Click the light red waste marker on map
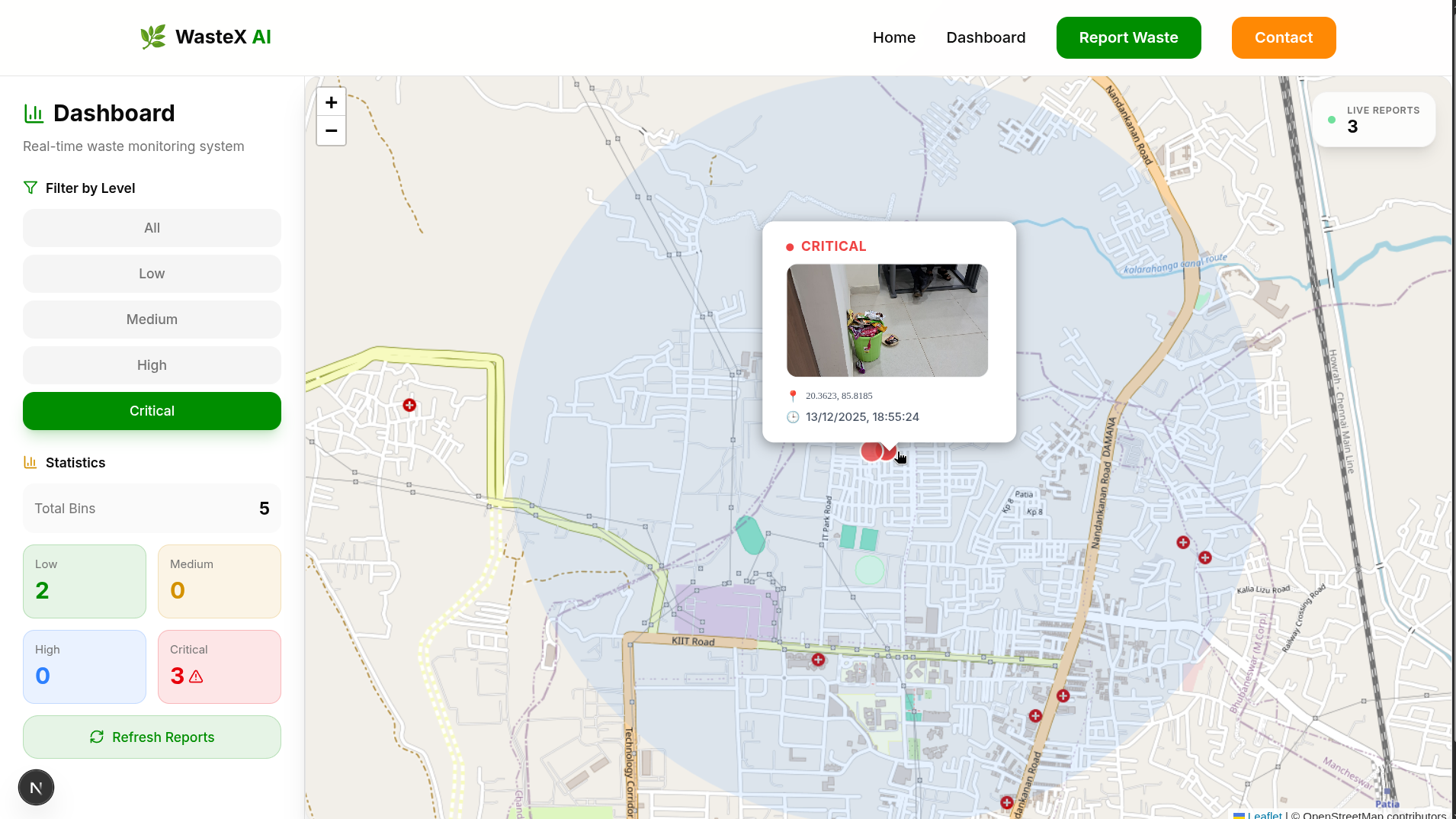Screen dimensions: 1456x819 [871, 451]
